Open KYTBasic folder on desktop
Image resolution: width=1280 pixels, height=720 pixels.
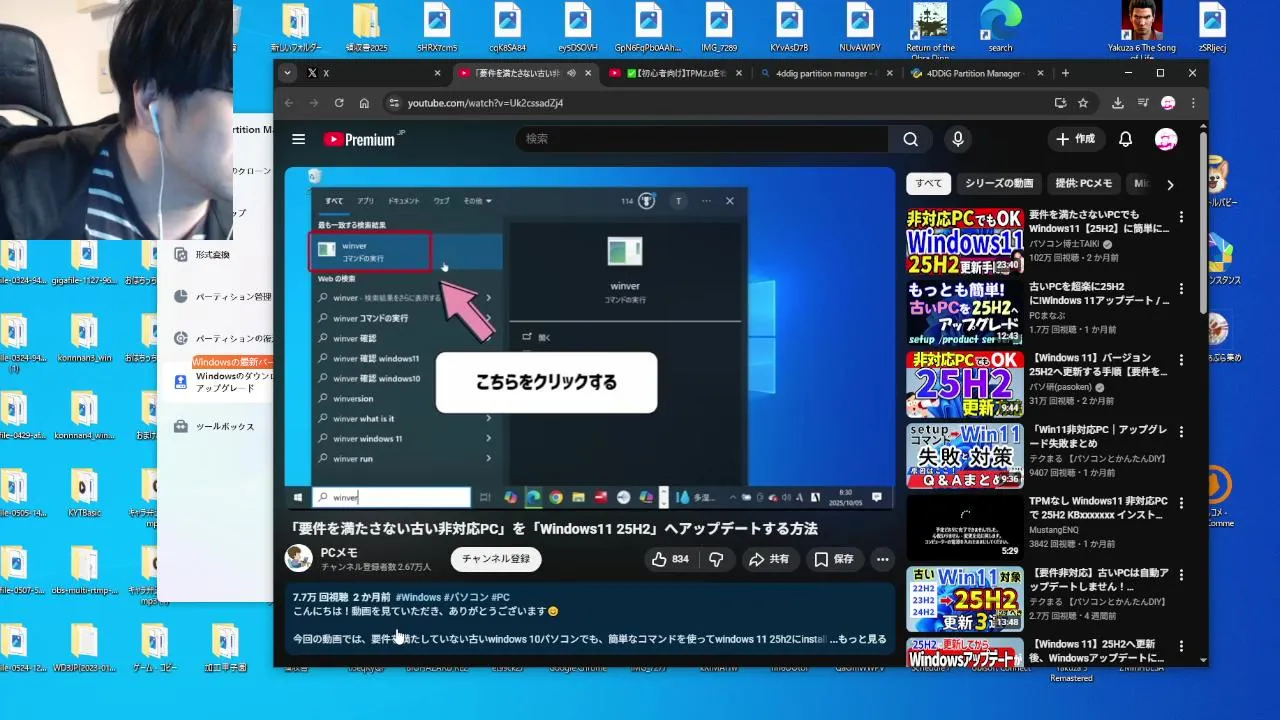[84, 493]
